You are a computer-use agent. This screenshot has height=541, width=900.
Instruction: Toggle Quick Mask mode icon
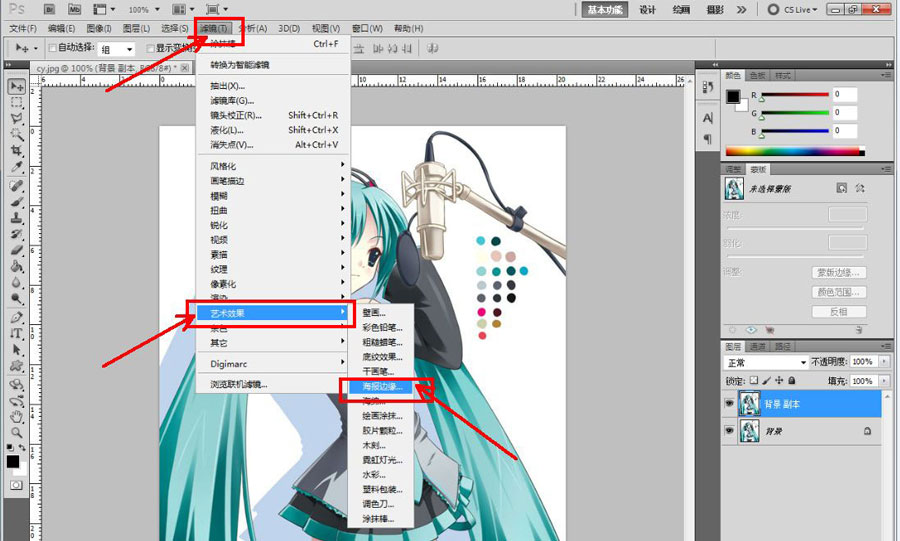pyautogui.click(x=16, y=485)
